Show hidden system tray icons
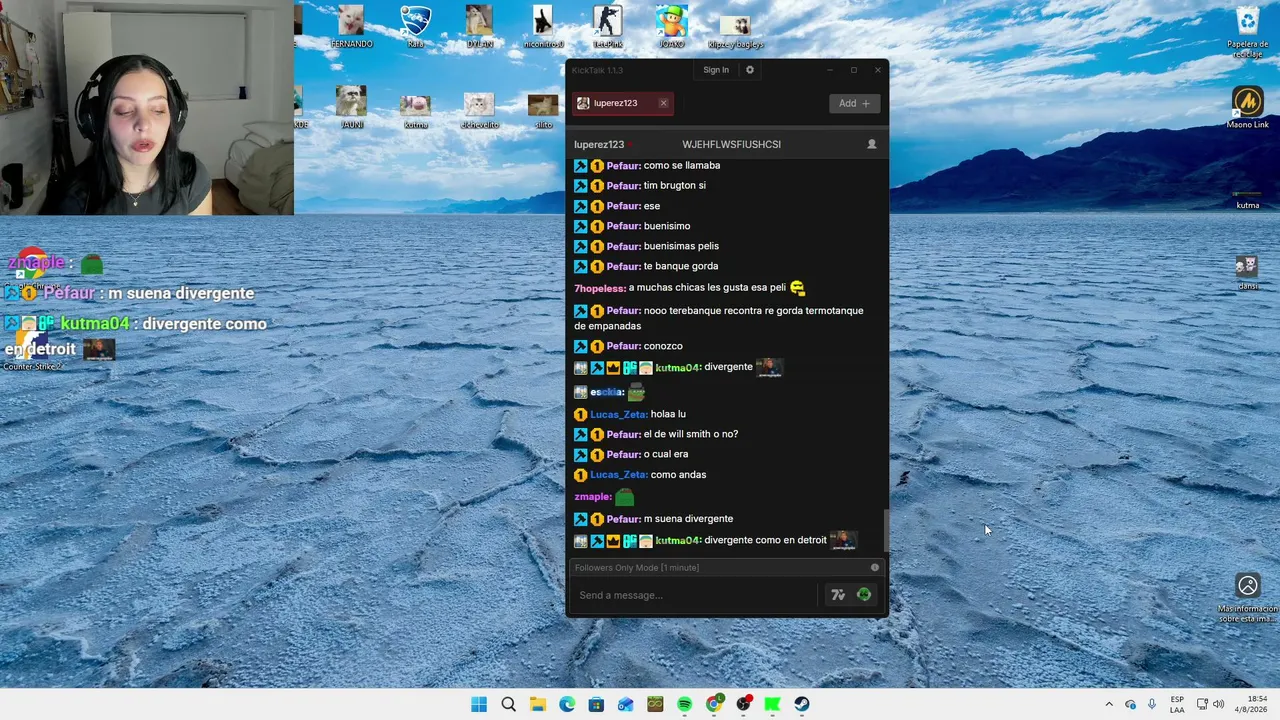This screenshot has height=720, width=1280. pos(1108,704)
